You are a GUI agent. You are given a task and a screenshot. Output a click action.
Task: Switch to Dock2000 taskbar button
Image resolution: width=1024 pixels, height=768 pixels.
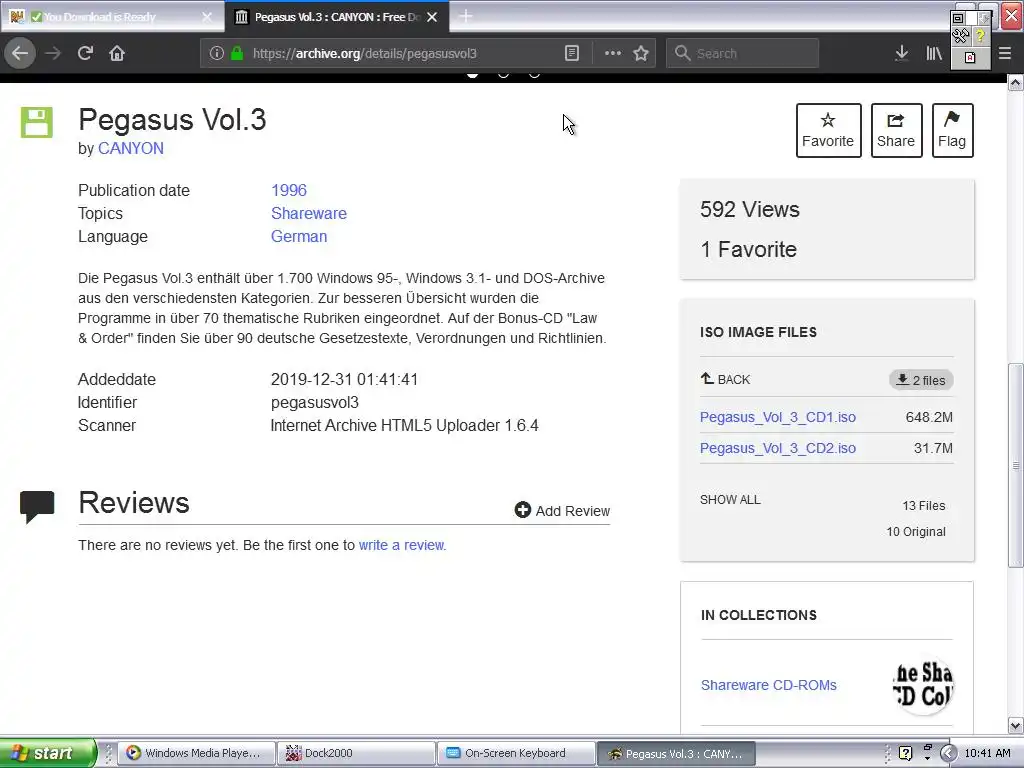click(x=356, y=753)
